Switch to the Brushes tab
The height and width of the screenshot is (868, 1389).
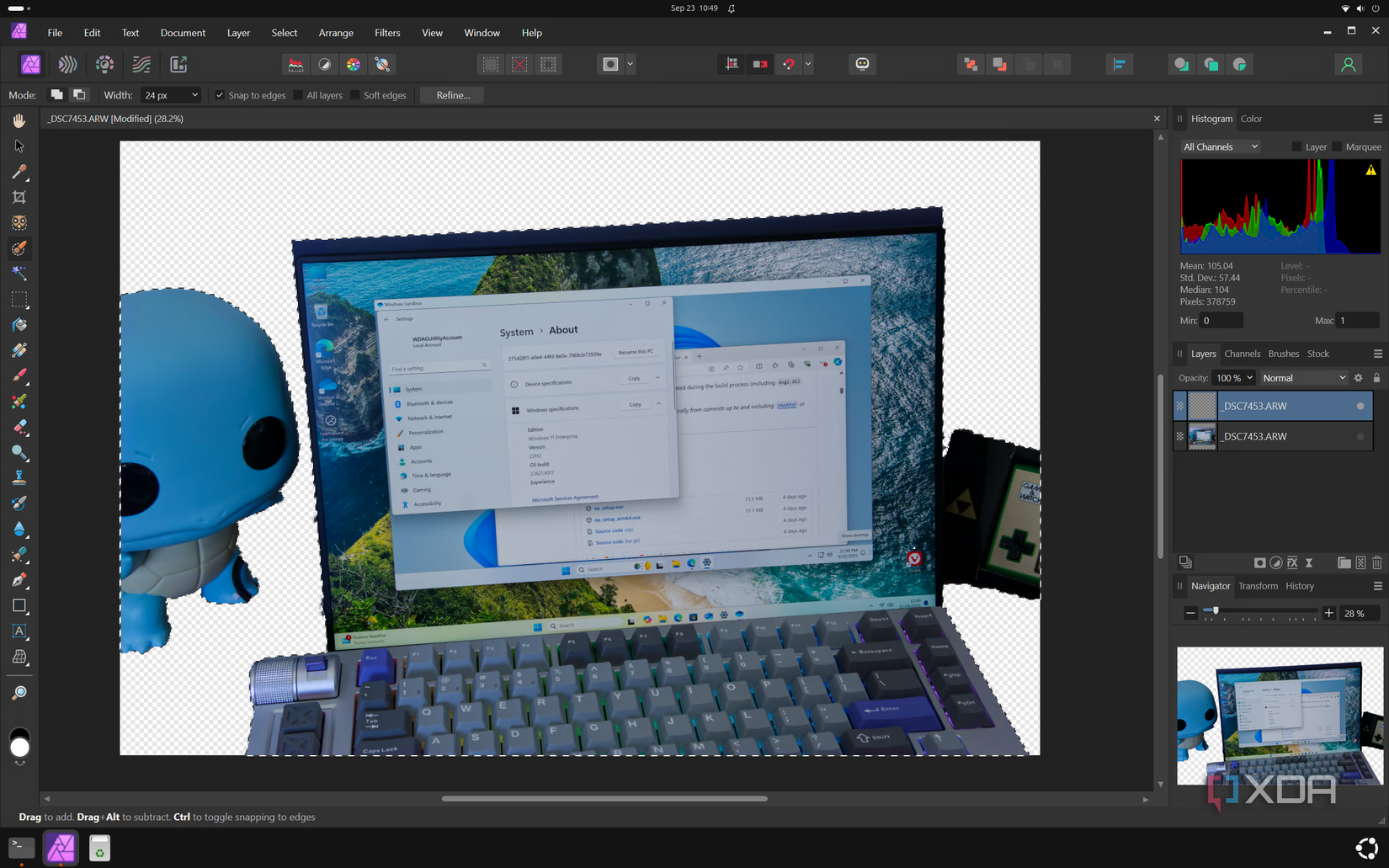1283,354
